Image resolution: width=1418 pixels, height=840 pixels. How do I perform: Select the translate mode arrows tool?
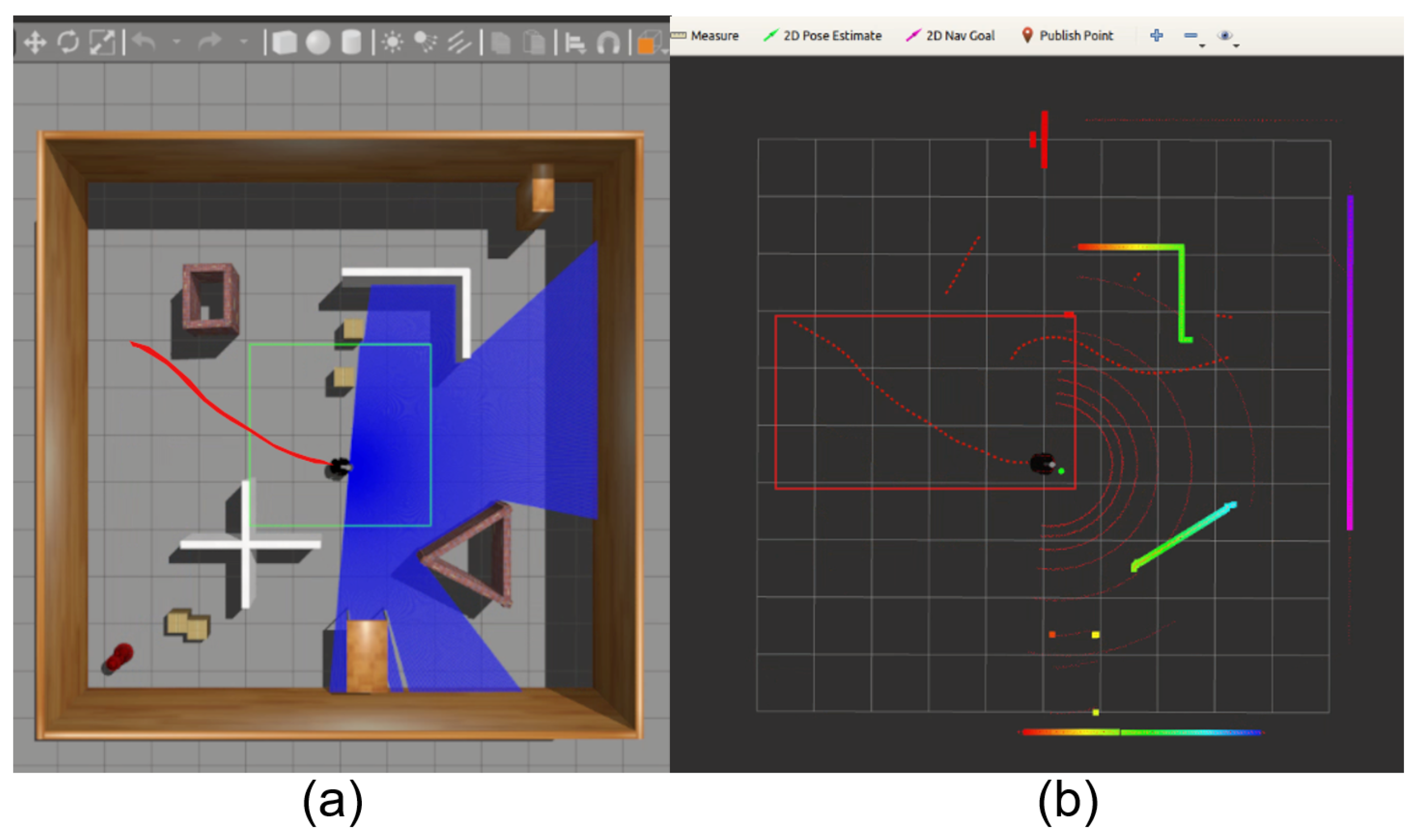click(x=35, y=43)
